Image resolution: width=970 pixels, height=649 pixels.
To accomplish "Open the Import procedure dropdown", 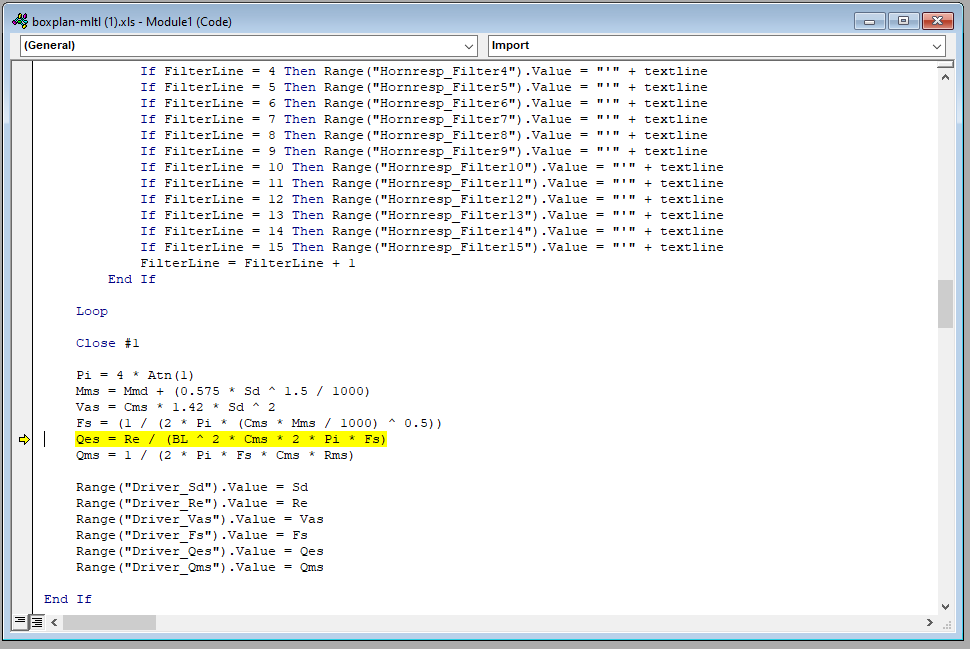I will 716,46.
